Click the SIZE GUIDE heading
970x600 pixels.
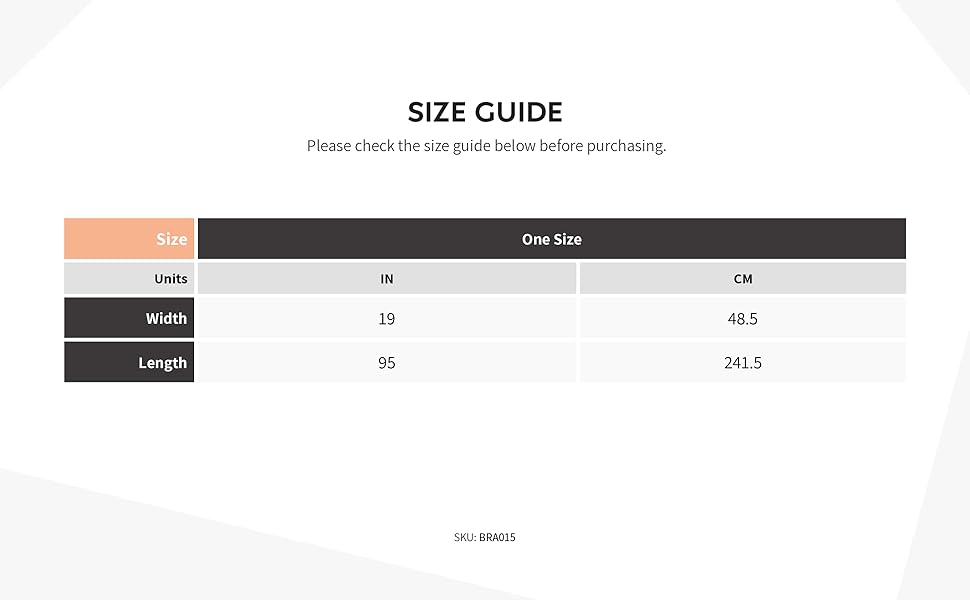(x=485, y=111)
